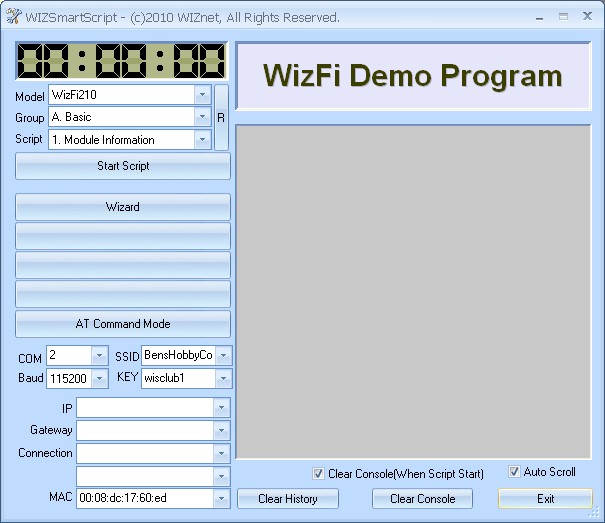Expand the Baud rate dropdown arrow

(x=99, y=378)
